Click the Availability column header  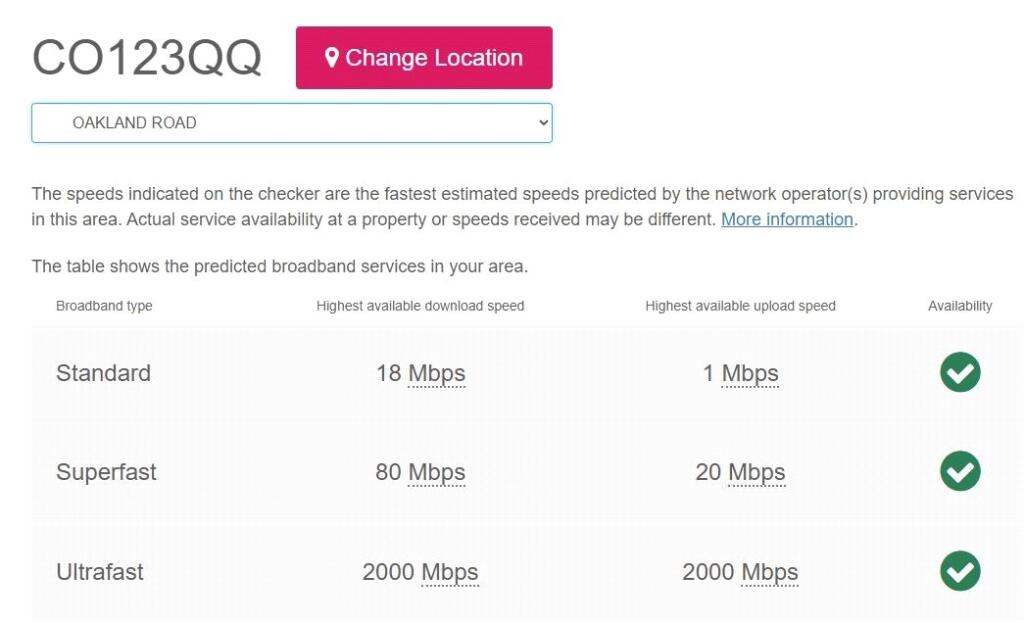960,306
